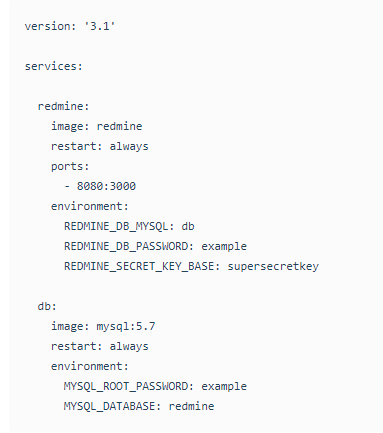The height and width of the screenshot is (433, 383).
Task: Click the supersecretkey value
Action: tap(273, 266)
